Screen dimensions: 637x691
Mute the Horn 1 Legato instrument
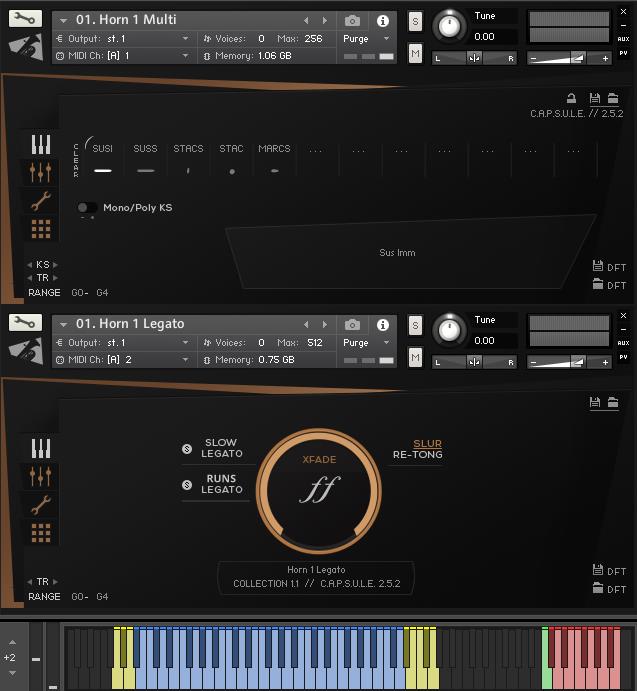click(415, 356)
